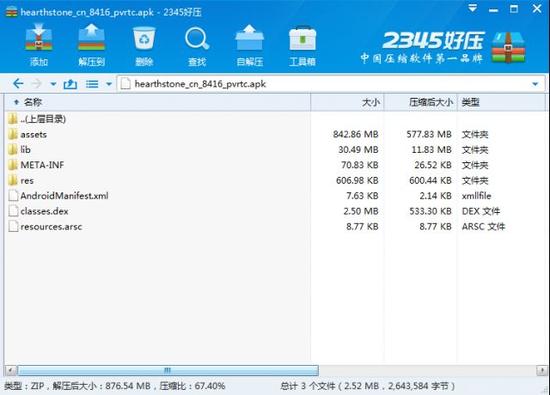550x395 pixels.
Task: Click the 26.52 KB compressed size
Action: point(433,165)
